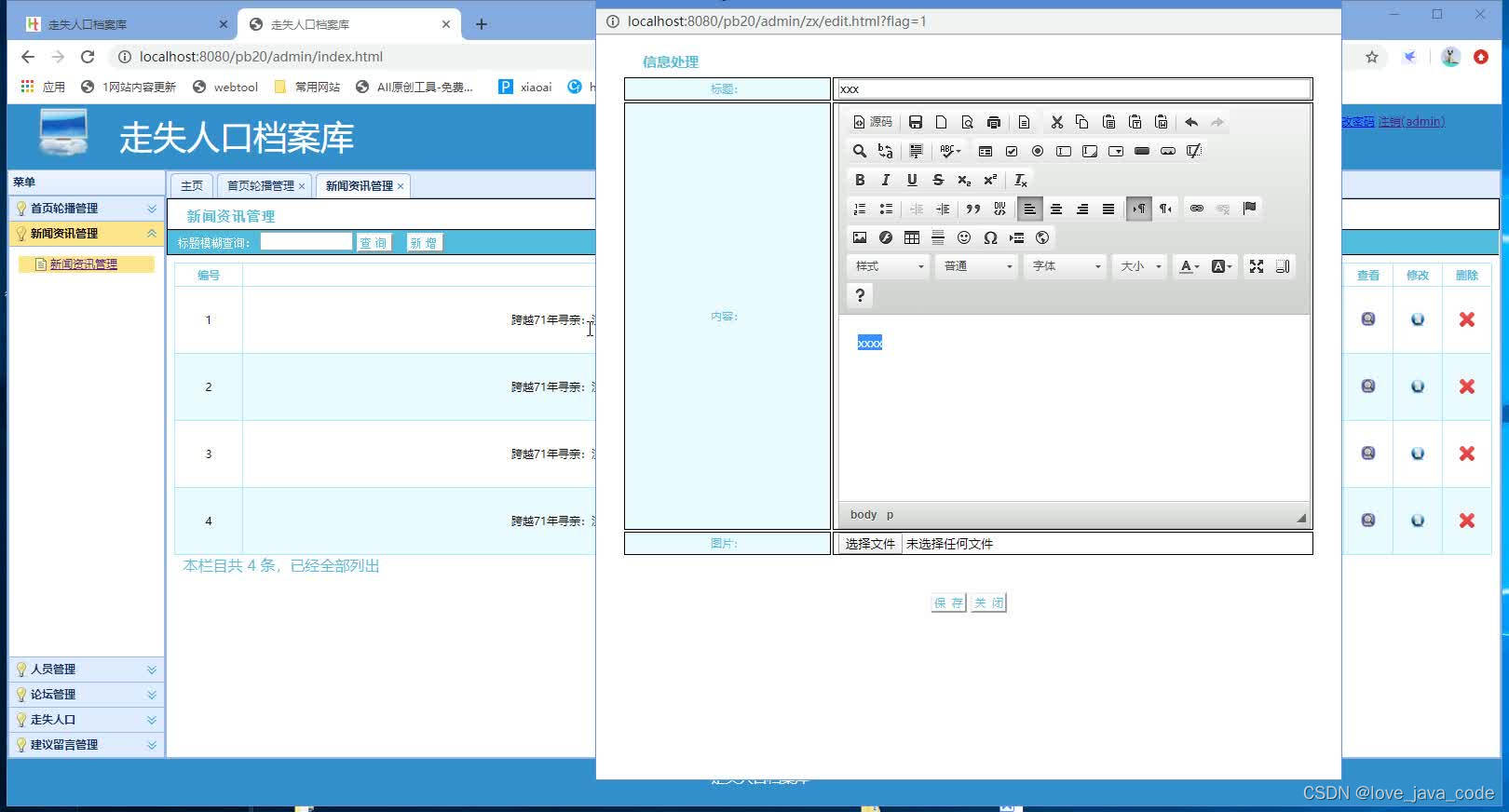Image resolution: width=1509 pixels, height=812 pixels.
Task: Click Remove Format icon
Action: click(1021, 180)
